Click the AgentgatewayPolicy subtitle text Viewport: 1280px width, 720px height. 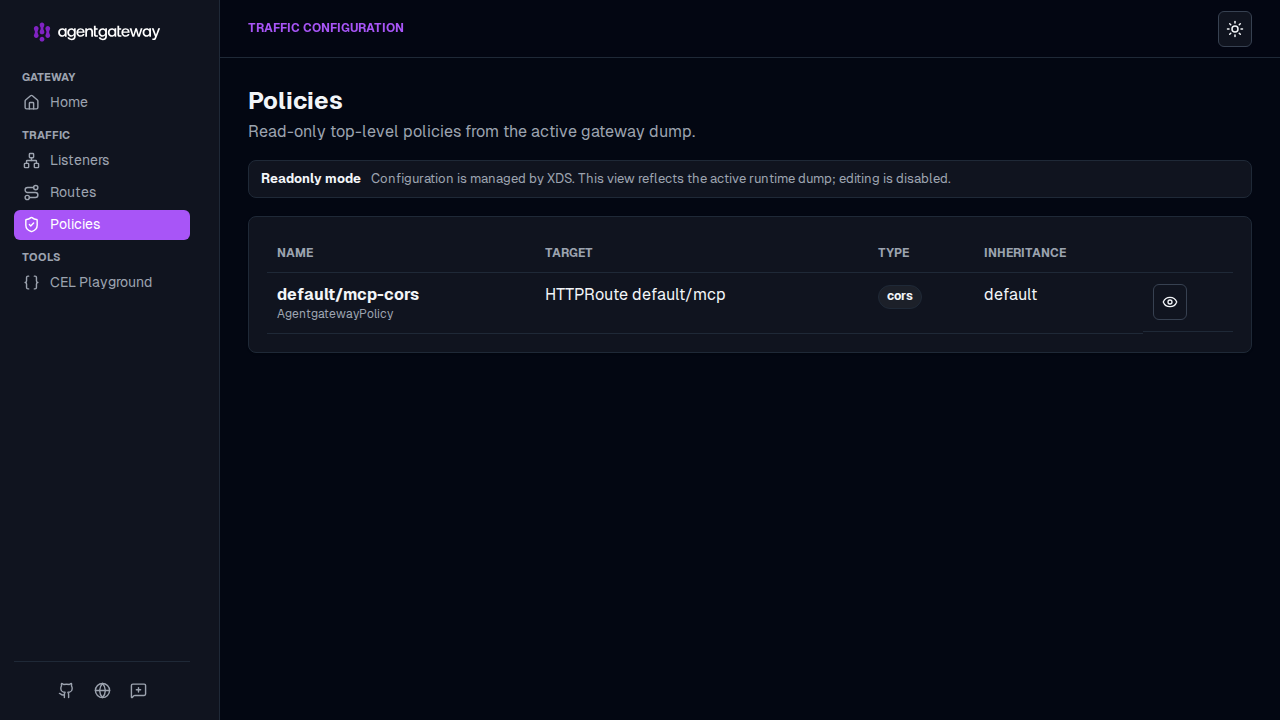[335, 314]
